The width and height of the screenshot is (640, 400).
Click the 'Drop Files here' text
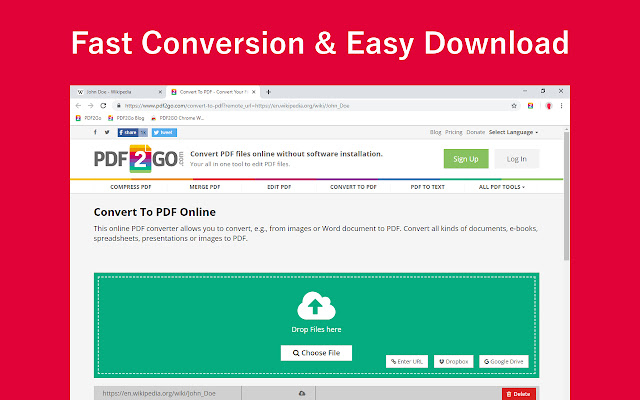coord(316,329)
